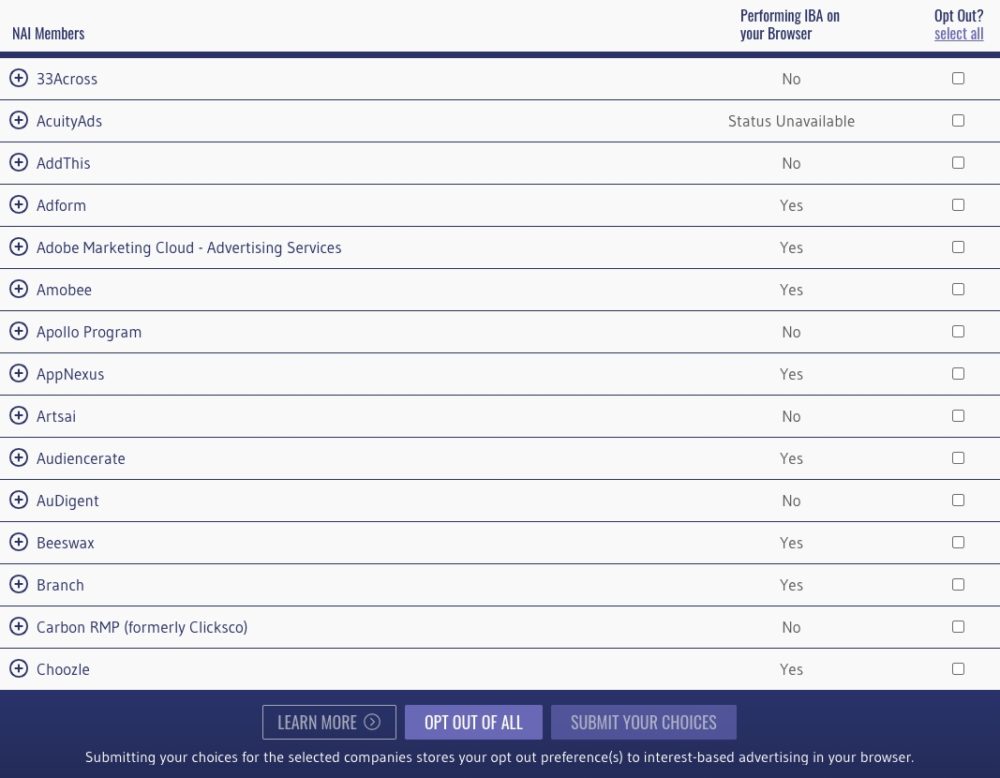Expand Audiencerate member details
1000x778 pixels.
tap(18, 457)
